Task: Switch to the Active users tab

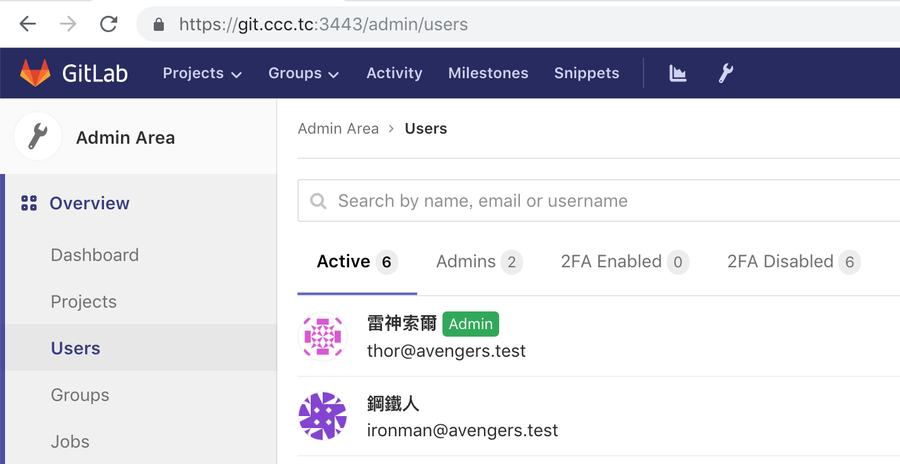Action: pyautogui.click(x=357, y=262)
